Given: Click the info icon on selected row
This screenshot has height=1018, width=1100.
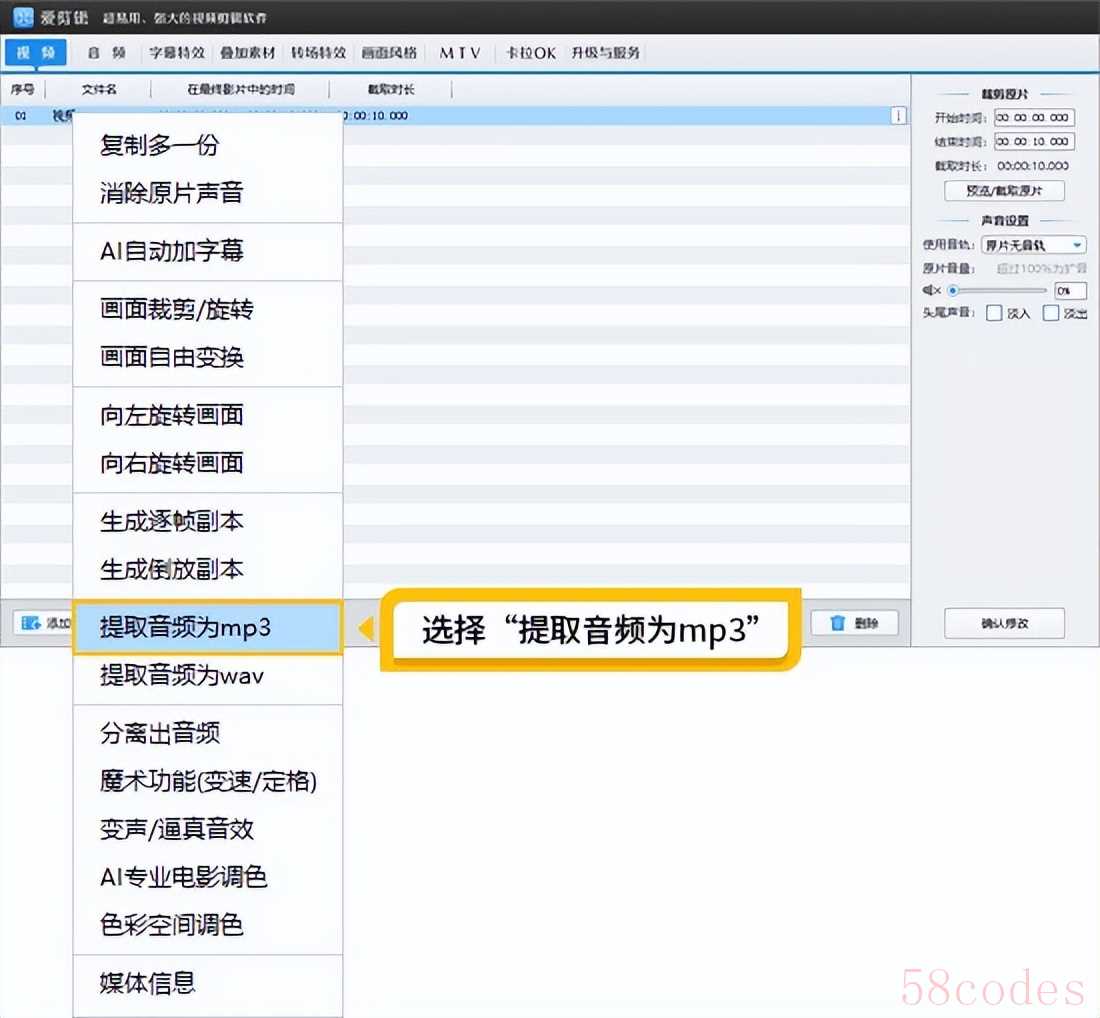Looking at the screenshot, I should coord(898,116).
